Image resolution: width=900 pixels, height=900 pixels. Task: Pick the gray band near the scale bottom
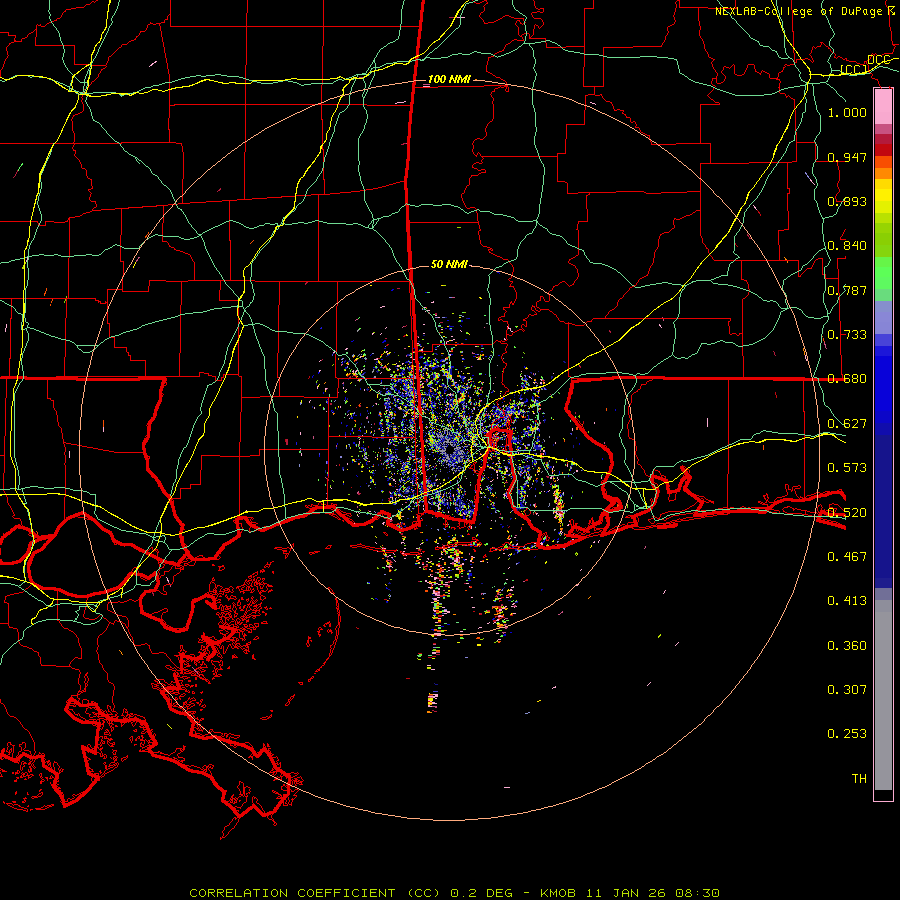[883, 695]
